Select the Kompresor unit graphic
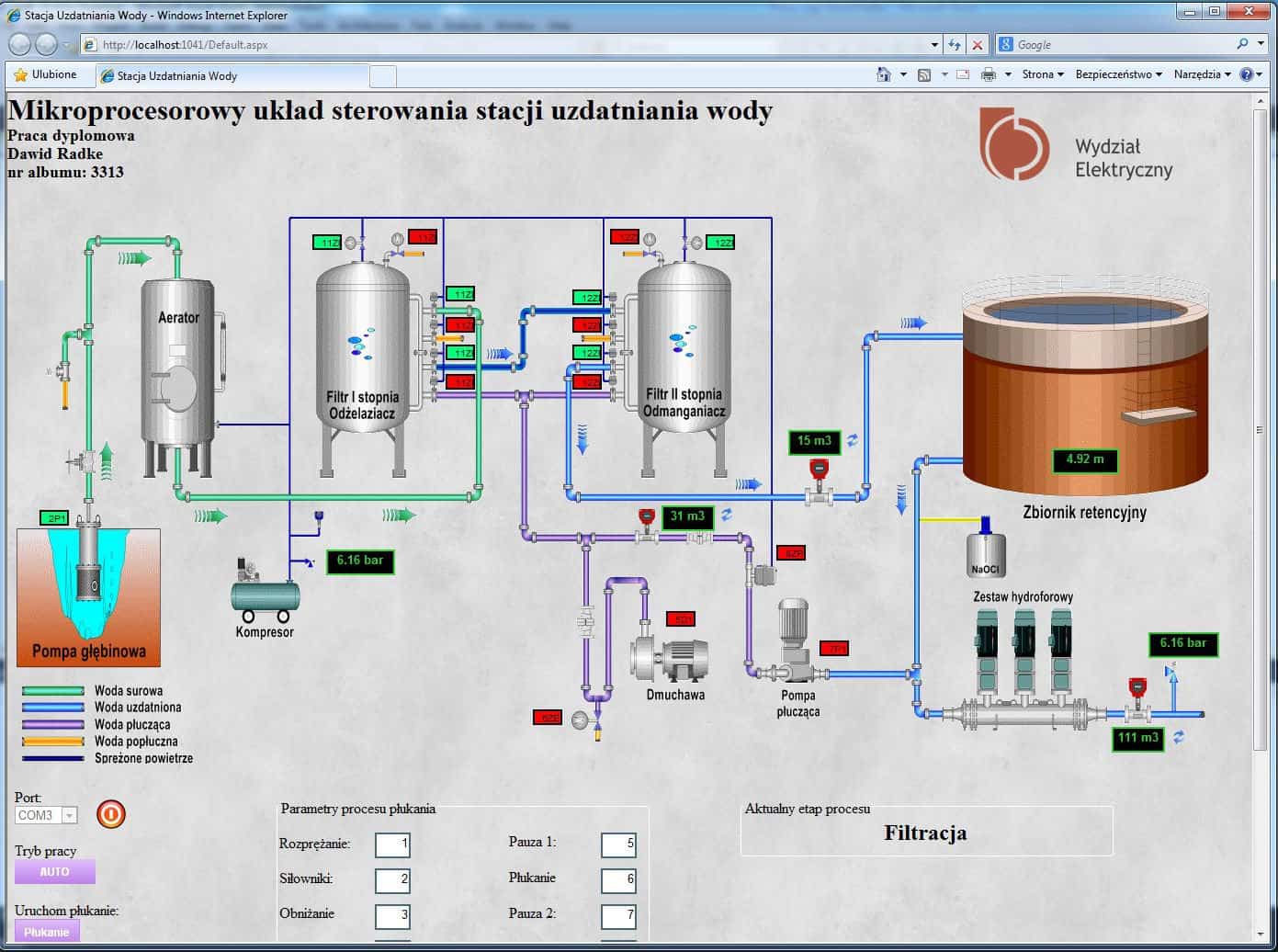This screenshot has height=952, width=1278. 266,591
